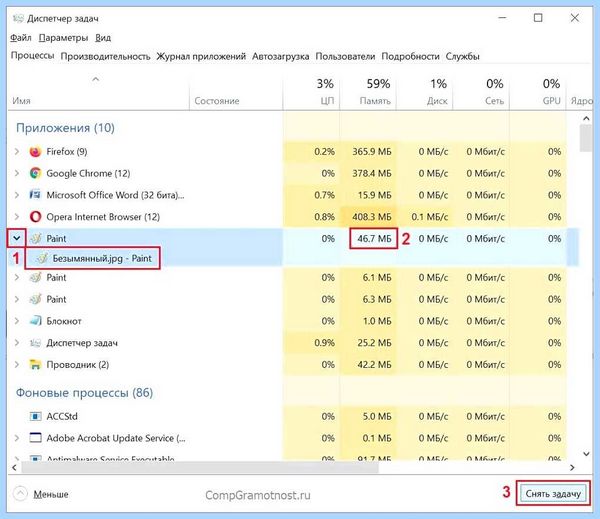Open the Файл menu
The width and height of the screenshot is (600, 519).
click(x=21, y=38)
